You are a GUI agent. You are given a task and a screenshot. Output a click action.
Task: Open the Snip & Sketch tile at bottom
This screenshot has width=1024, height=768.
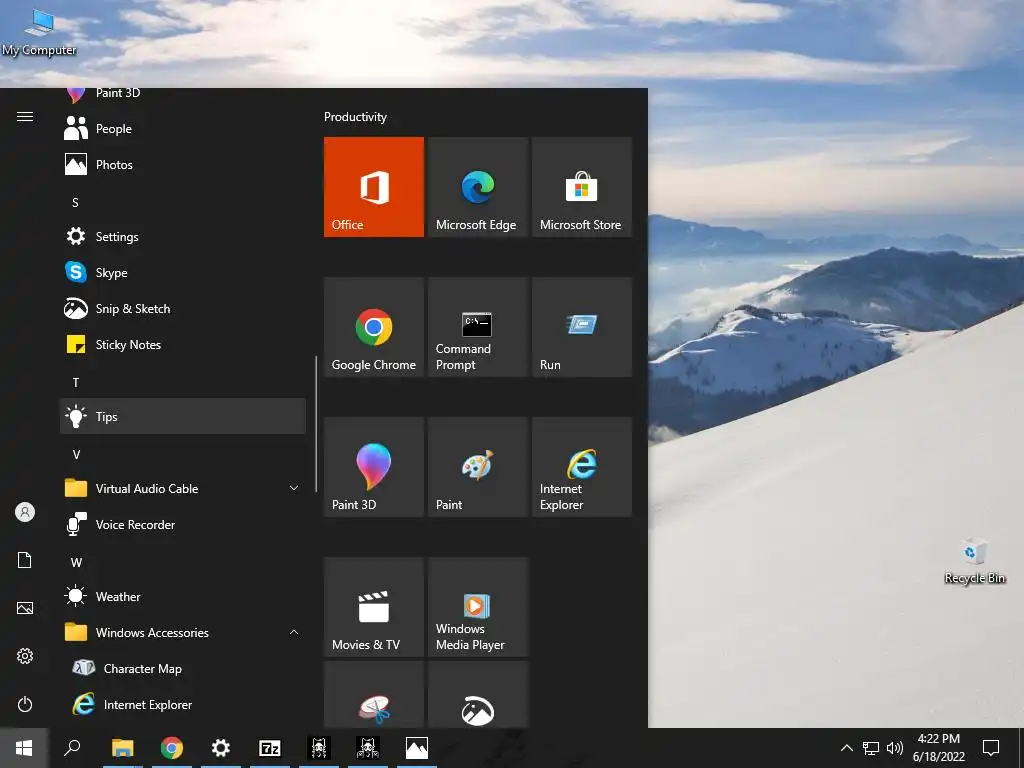477,695
